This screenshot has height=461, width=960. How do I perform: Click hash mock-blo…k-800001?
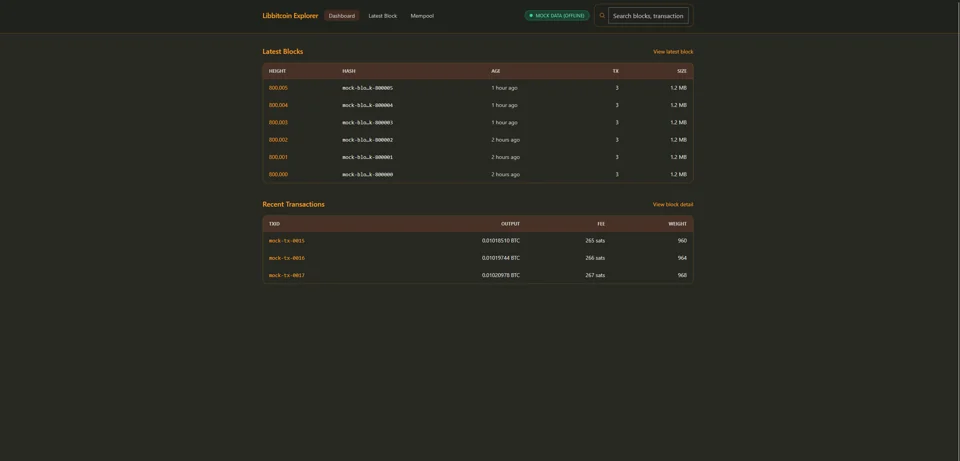(367, 157)
